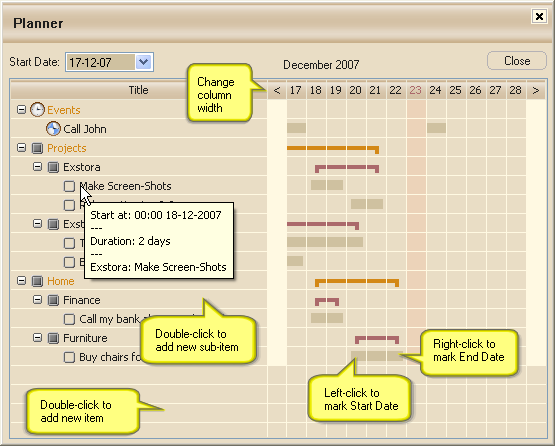Select day 20 column header
Image resolution: width=555 pixels, height=446 pixels.
[356, 90]
